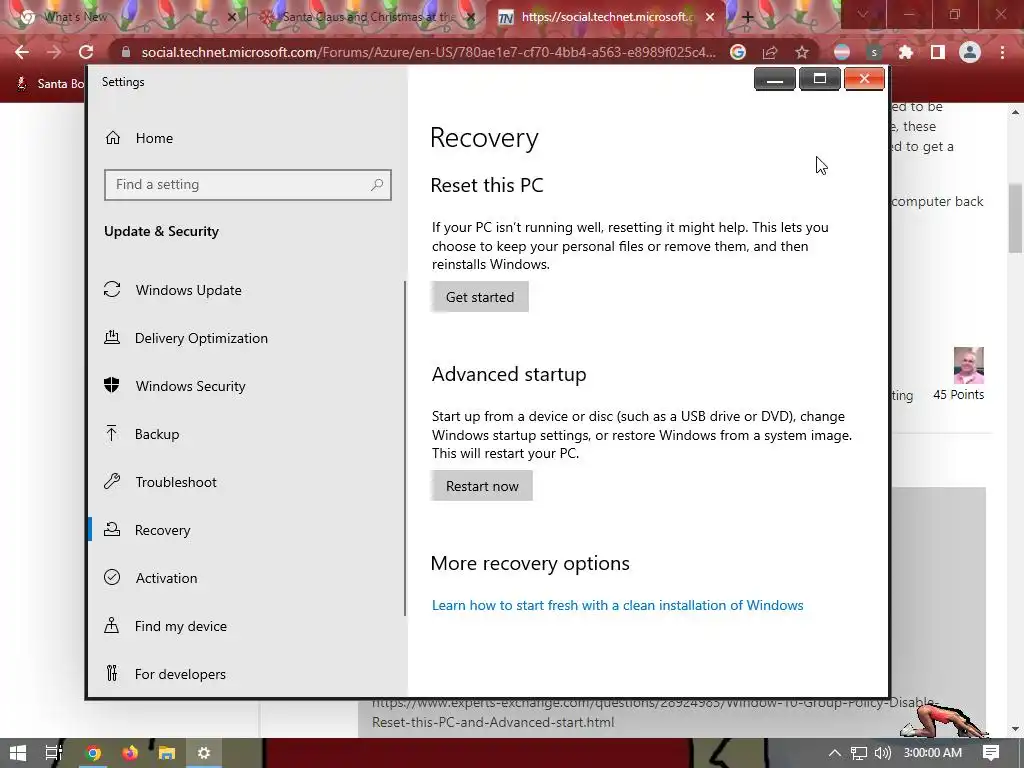
Task: Open Firefox from the taskbar
Action: (130, 753)
